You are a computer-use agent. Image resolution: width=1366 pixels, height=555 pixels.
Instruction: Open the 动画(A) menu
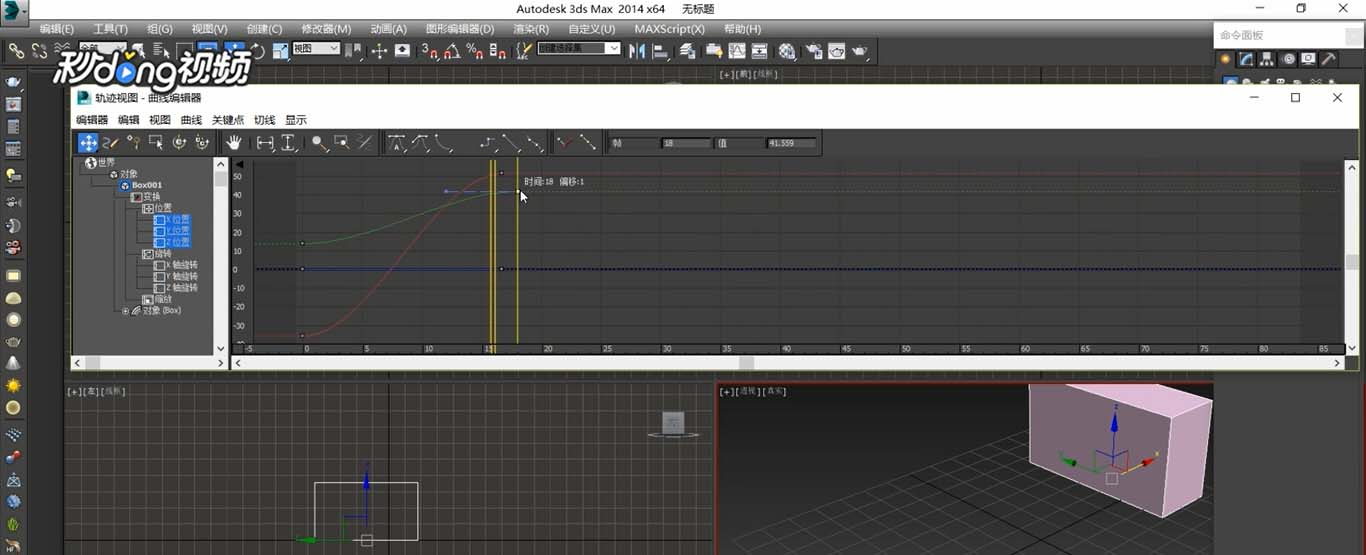[388, 29]
